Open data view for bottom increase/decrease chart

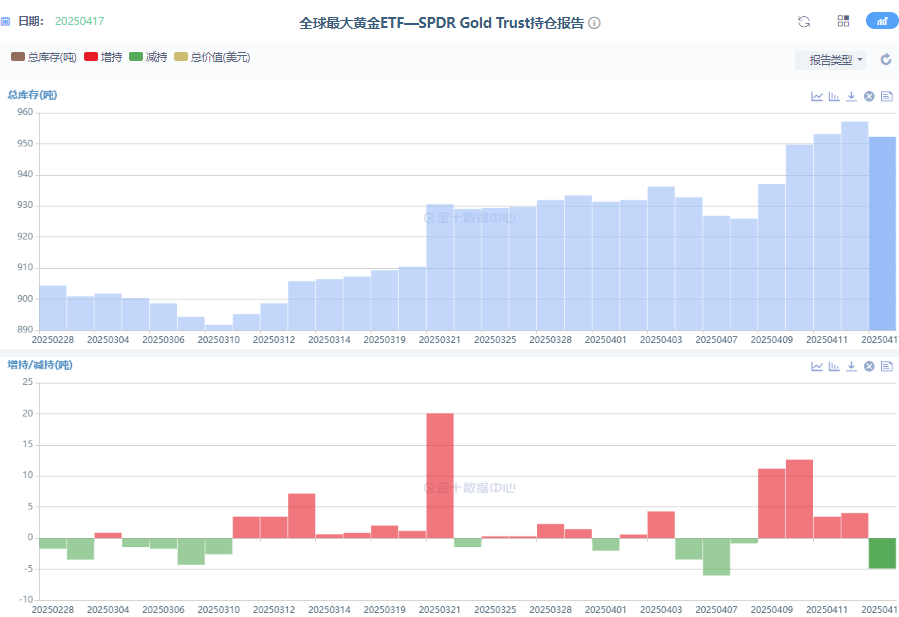[886, 366]
